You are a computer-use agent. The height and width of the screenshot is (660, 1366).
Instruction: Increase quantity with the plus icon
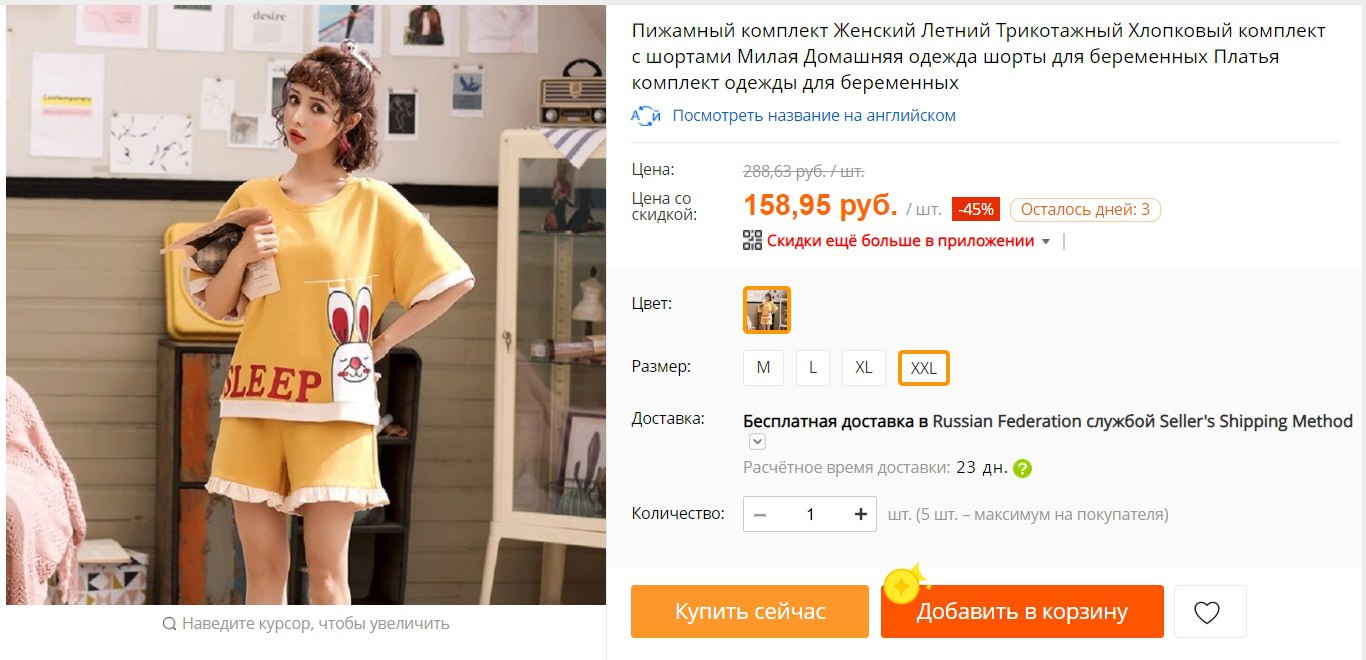point(861,515)
